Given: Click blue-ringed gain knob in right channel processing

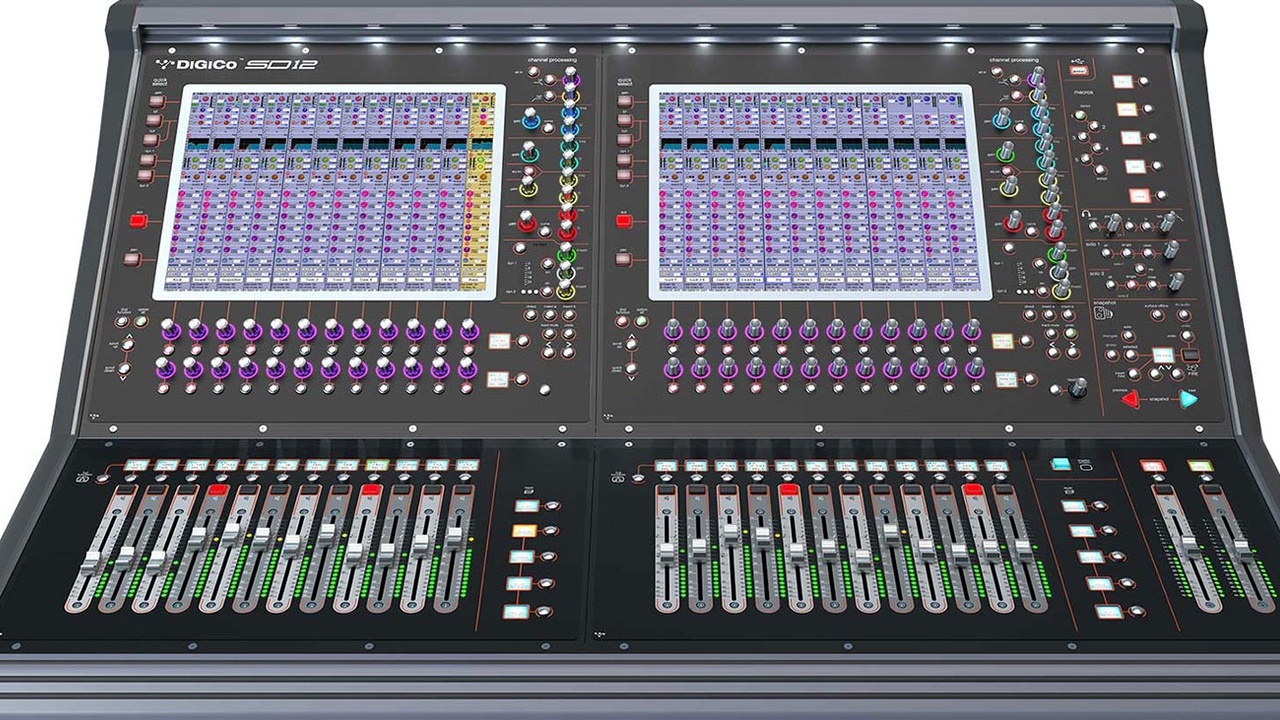Looking at the screenshot, I should (x=1001, y=119).
